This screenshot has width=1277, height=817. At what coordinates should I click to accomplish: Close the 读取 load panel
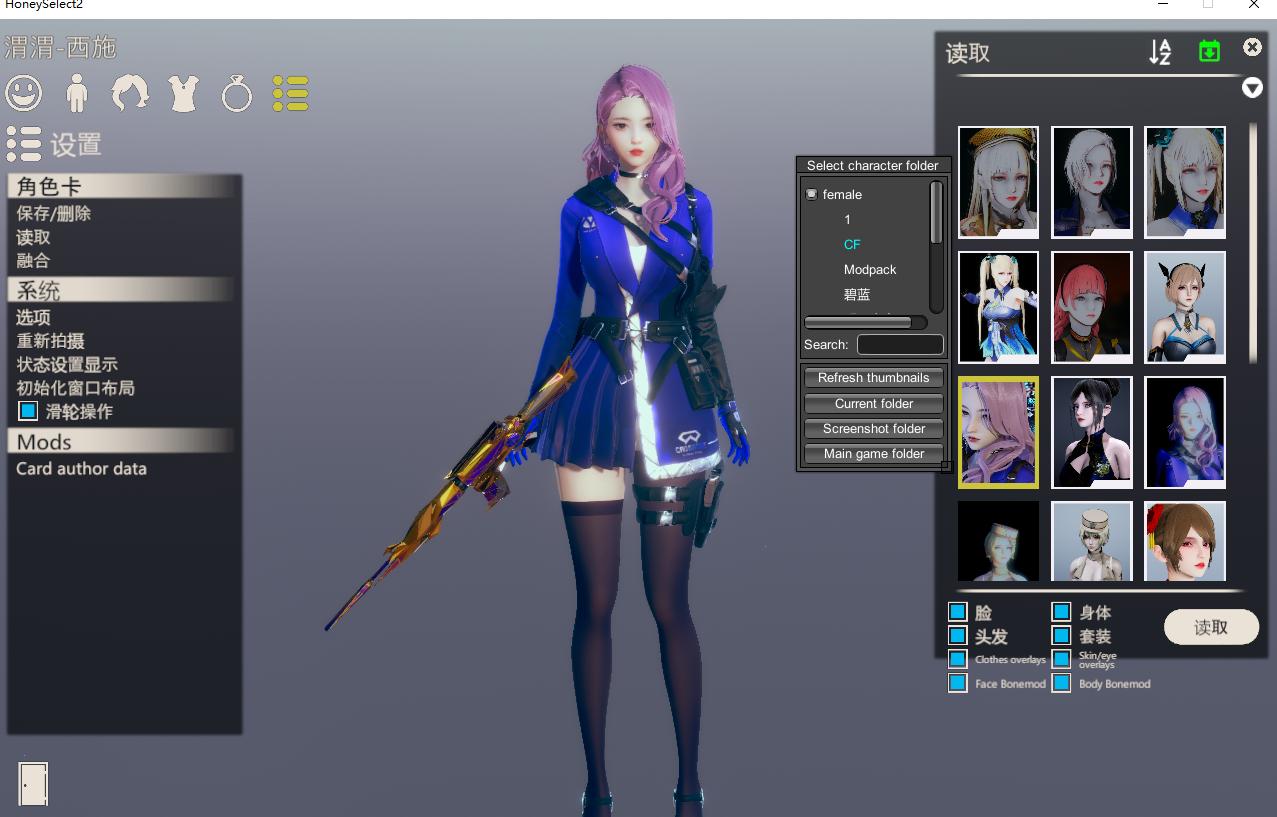click(x=1252, y=47)
